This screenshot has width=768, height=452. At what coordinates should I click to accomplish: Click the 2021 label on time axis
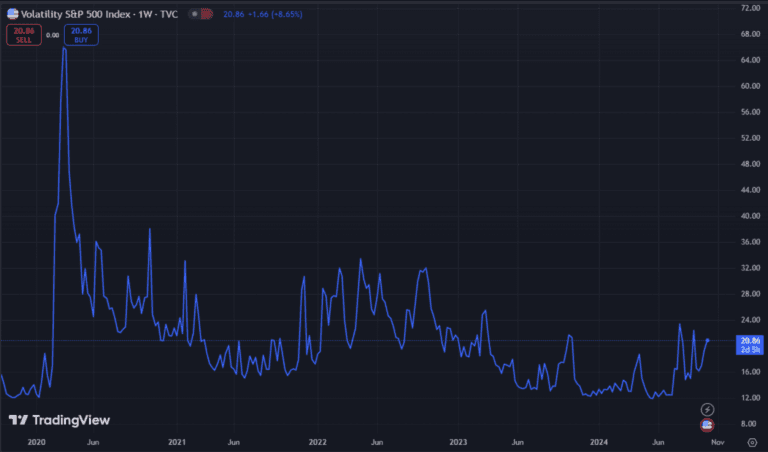[177, 441]
